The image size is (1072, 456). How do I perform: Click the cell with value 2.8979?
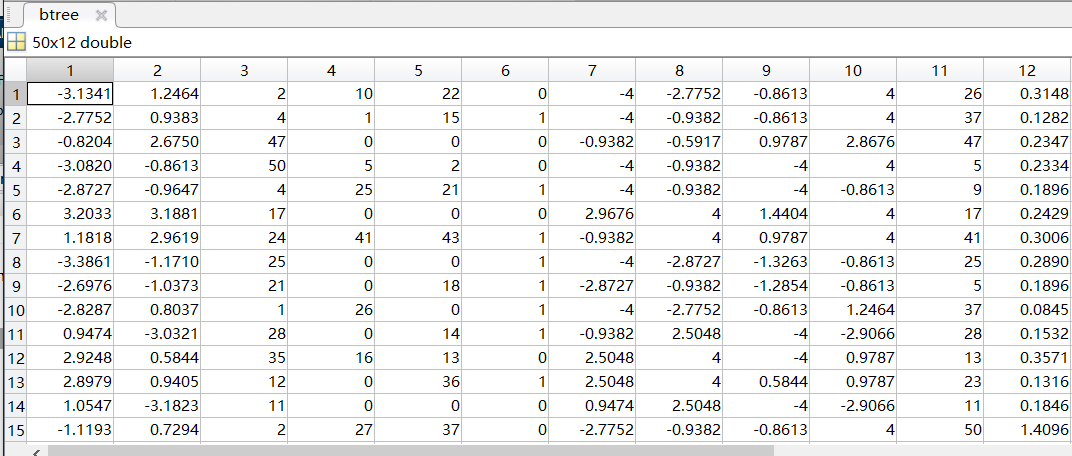(70, 382)
